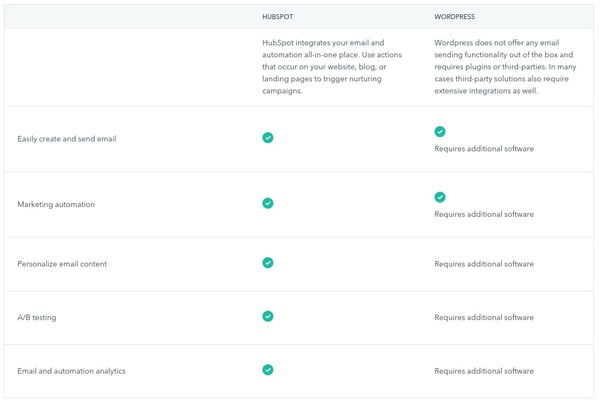
Task: Click 'Requires additional software' in Marketing automation row
Action: pos(484,214)
